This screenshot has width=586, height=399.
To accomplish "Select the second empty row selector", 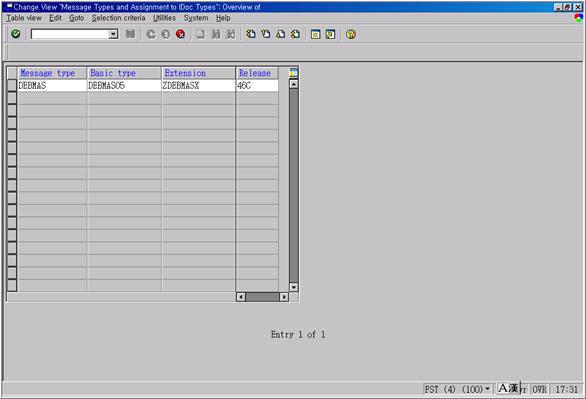I will 12,111.
